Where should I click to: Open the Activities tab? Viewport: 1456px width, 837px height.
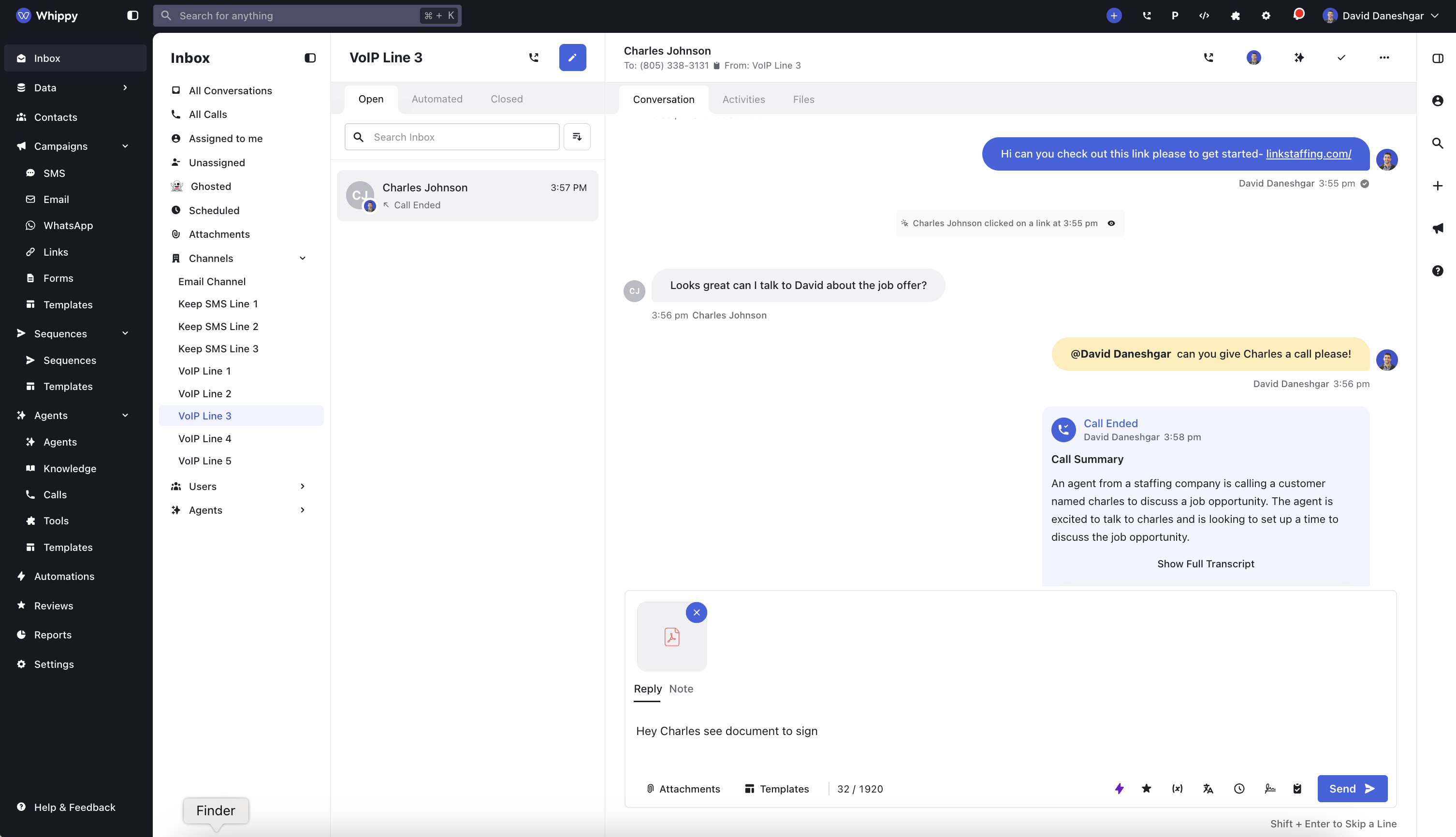coord(743,100)
